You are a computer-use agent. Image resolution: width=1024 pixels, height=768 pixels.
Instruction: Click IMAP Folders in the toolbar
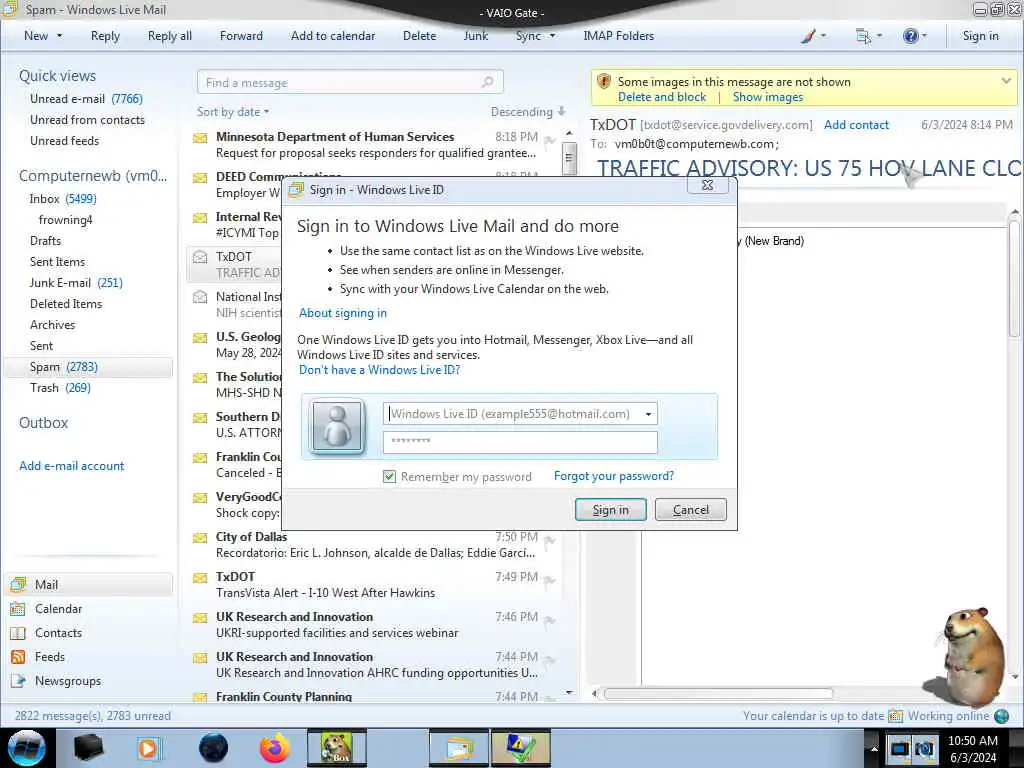(618, 36)
